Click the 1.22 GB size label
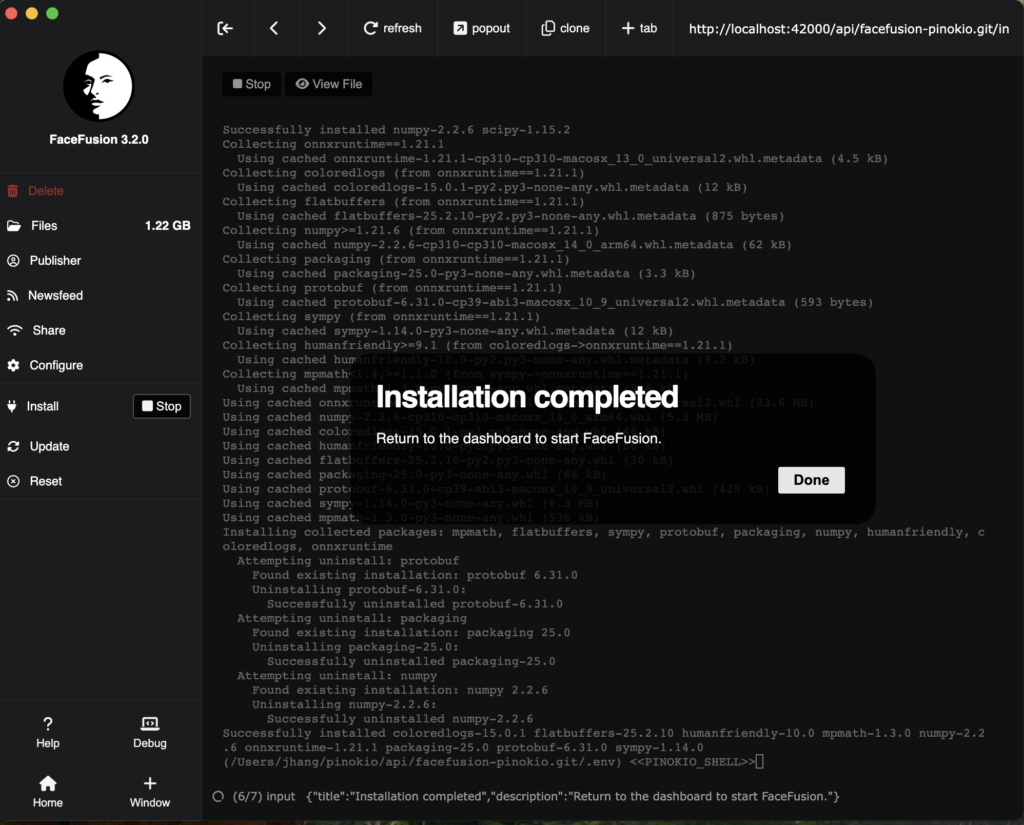This screenshot has height=825, width=1024. (x=167, y=225)
